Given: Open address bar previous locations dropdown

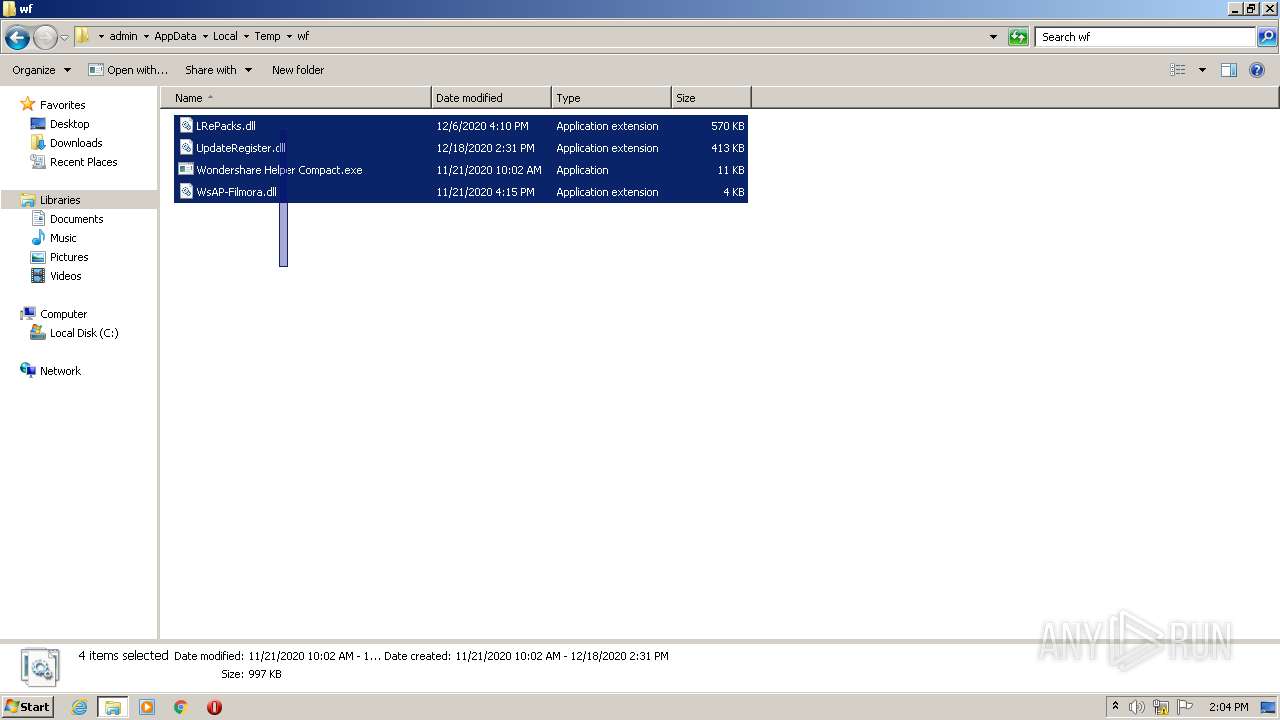Looking at the screenshot, I should coord(993,37).
